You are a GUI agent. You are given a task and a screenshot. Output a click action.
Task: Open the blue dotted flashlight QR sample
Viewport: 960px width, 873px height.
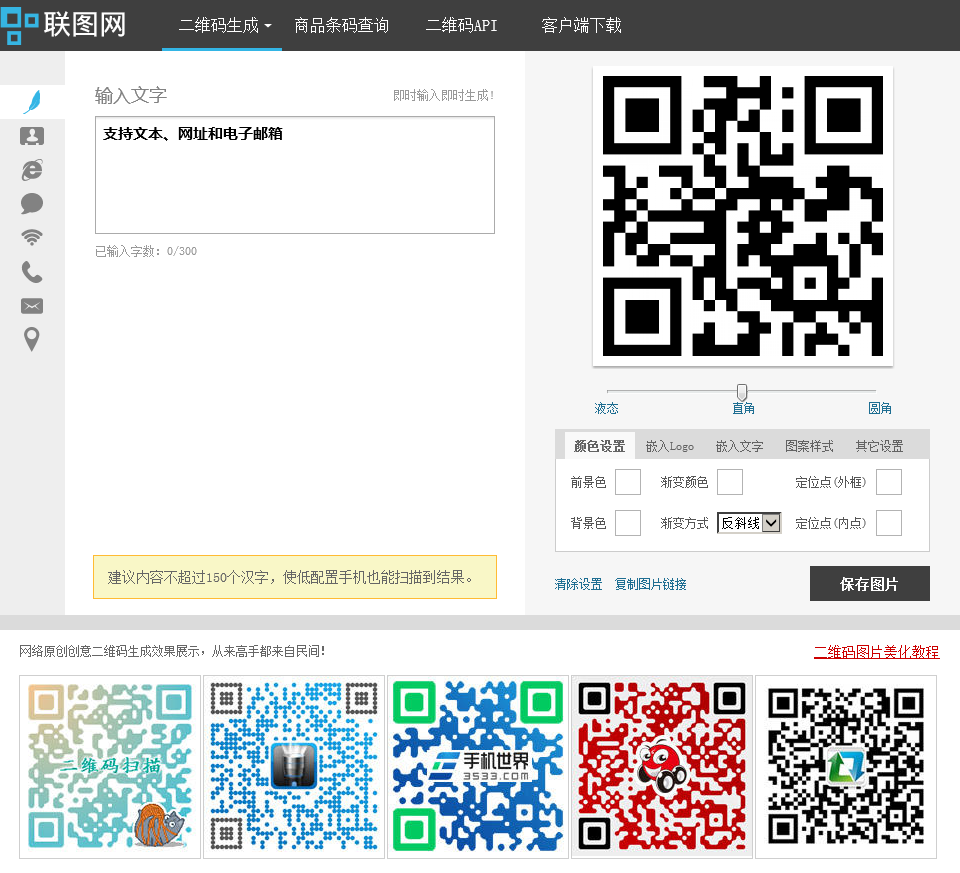click(x=294, y=766)
